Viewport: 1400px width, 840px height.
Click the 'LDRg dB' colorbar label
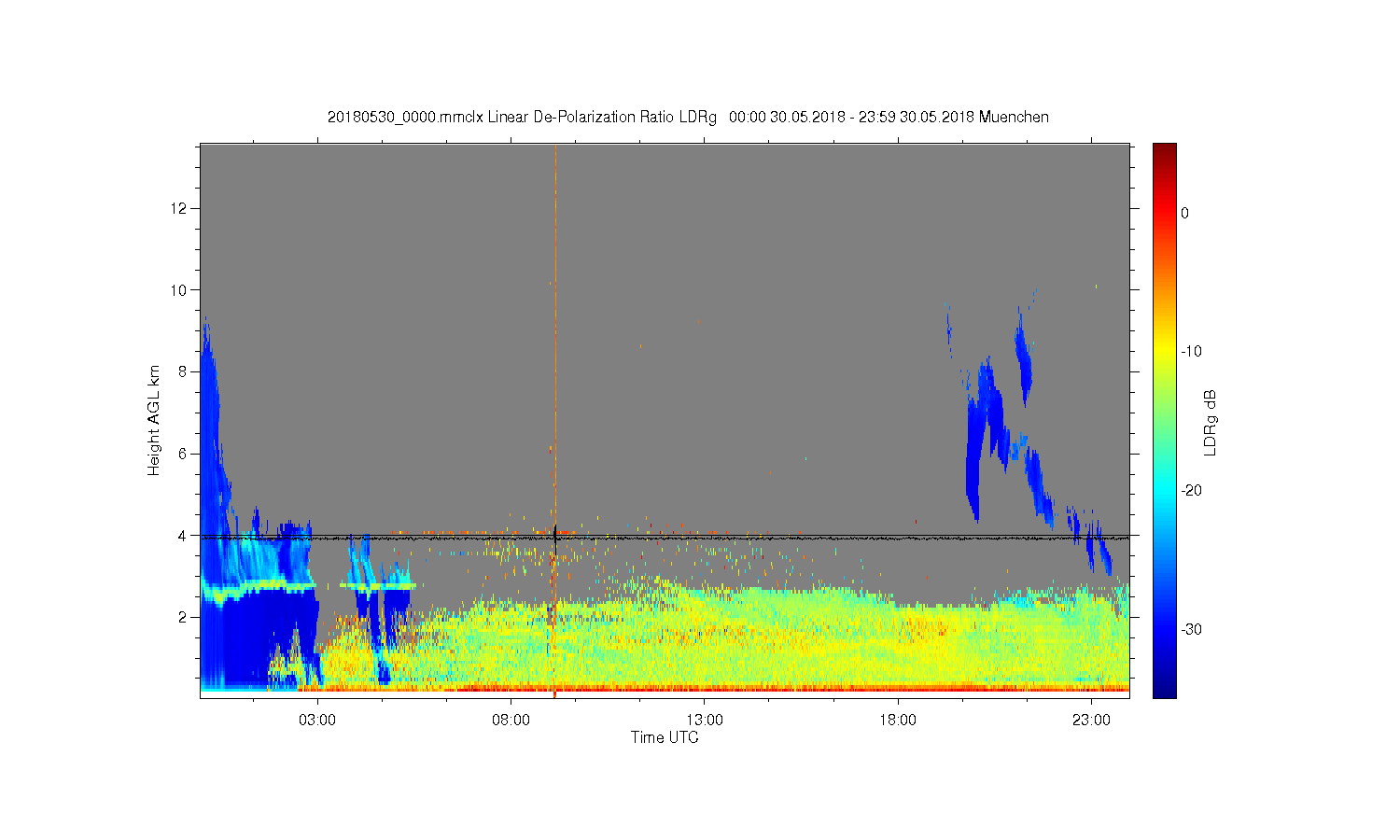click(1211, 422)
